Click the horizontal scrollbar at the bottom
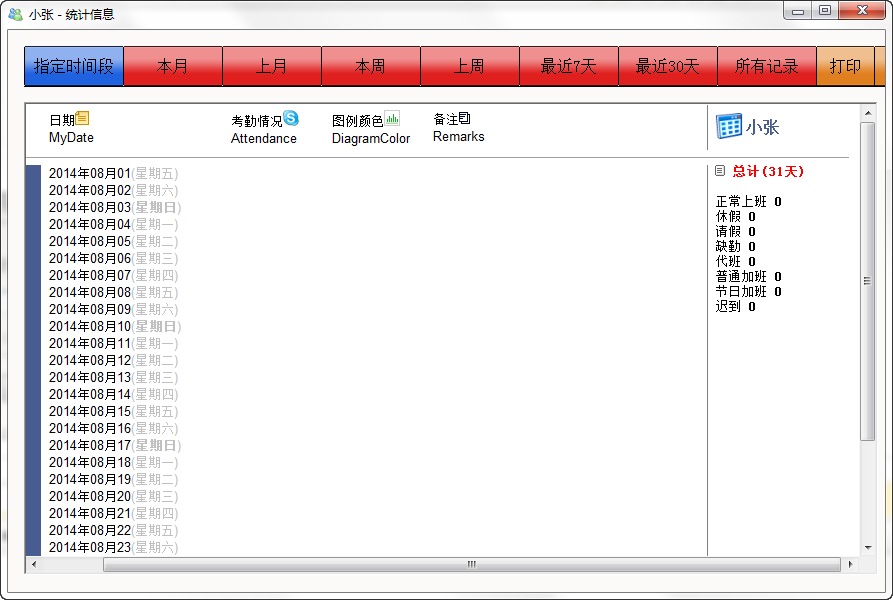893x600 pixels. pyautogui.click(x=470, y=565)
